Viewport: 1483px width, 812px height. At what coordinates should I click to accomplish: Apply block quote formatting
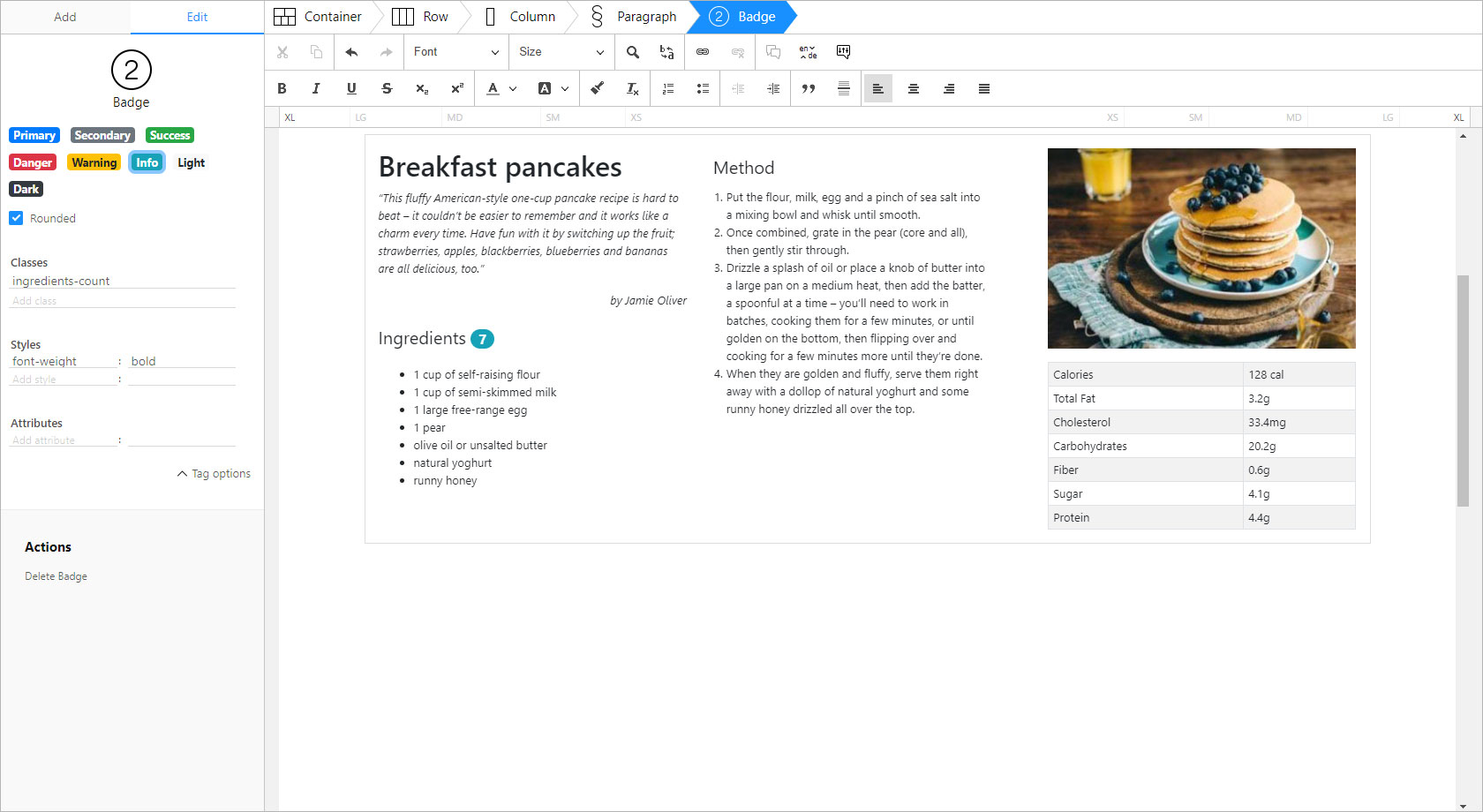[809, 88]
